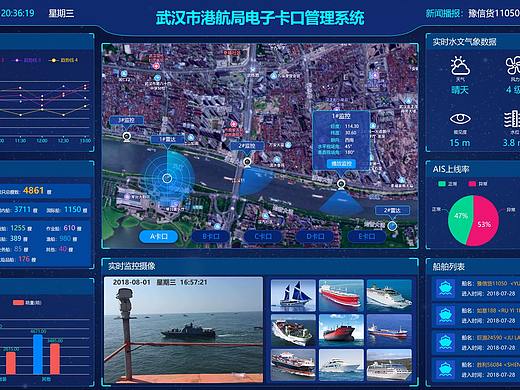Screen dimensions: 520x390
Task: Click the 3711 ship count value
Action: (22, 209)
